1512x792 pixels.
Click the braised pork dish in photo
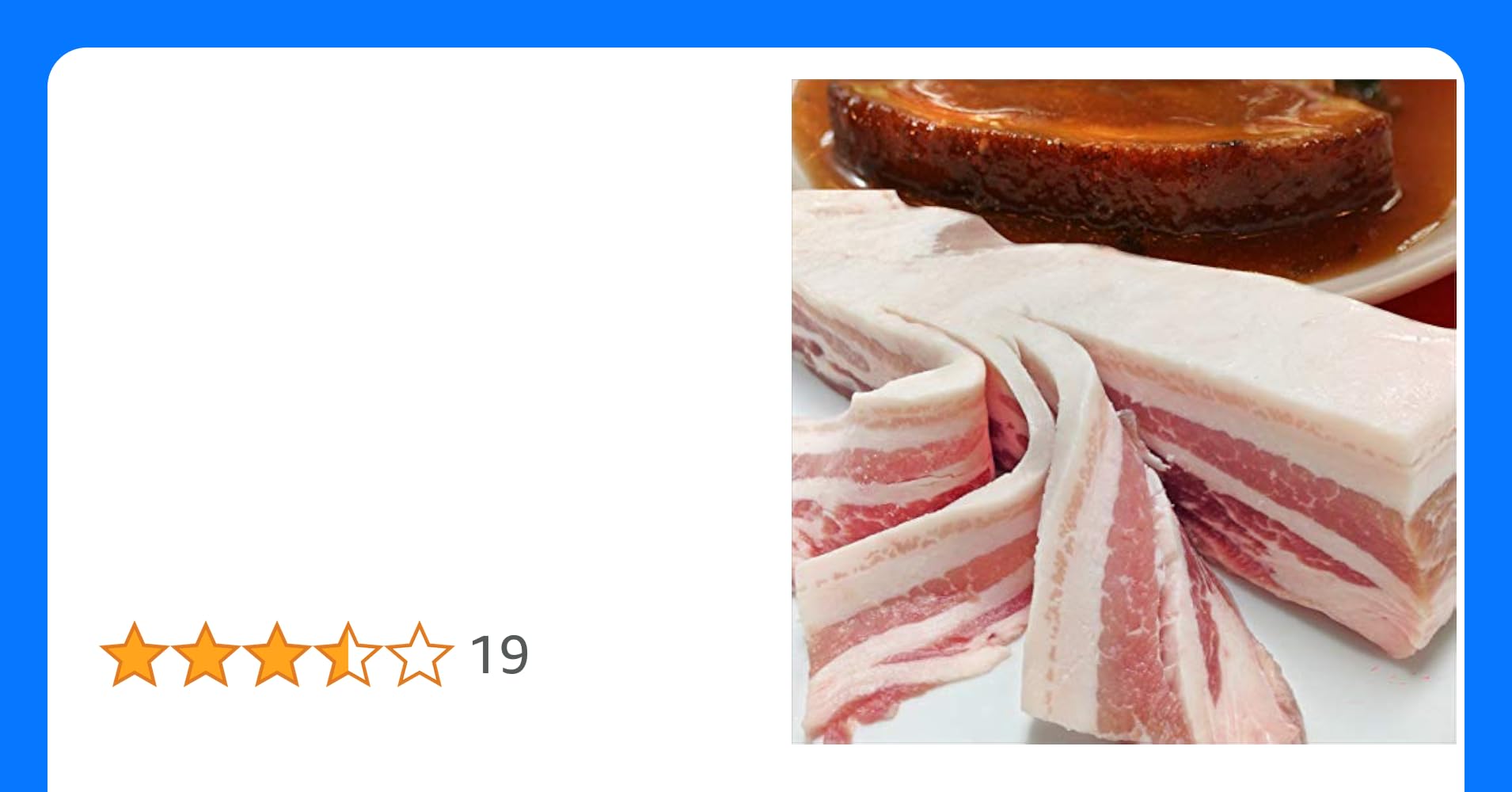[x=1108, y=150]
